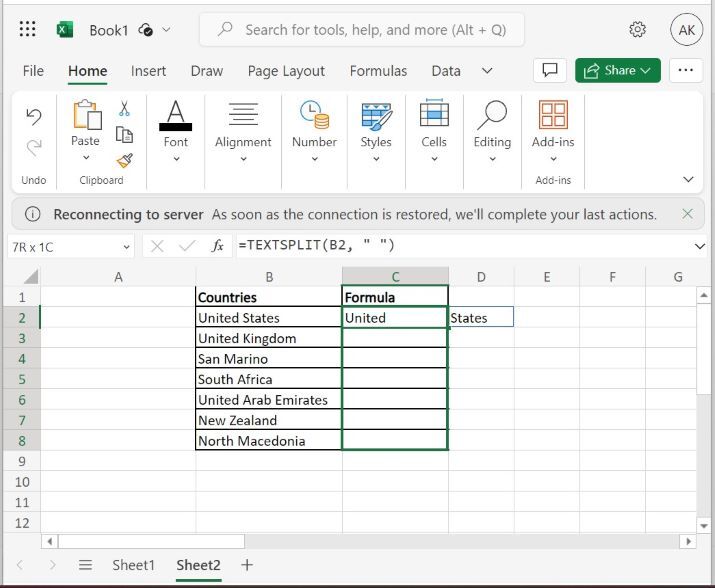Open the Styles group icon
This screenshot has width=715, height=588.
pyautogui.click(x=376, y=116)
